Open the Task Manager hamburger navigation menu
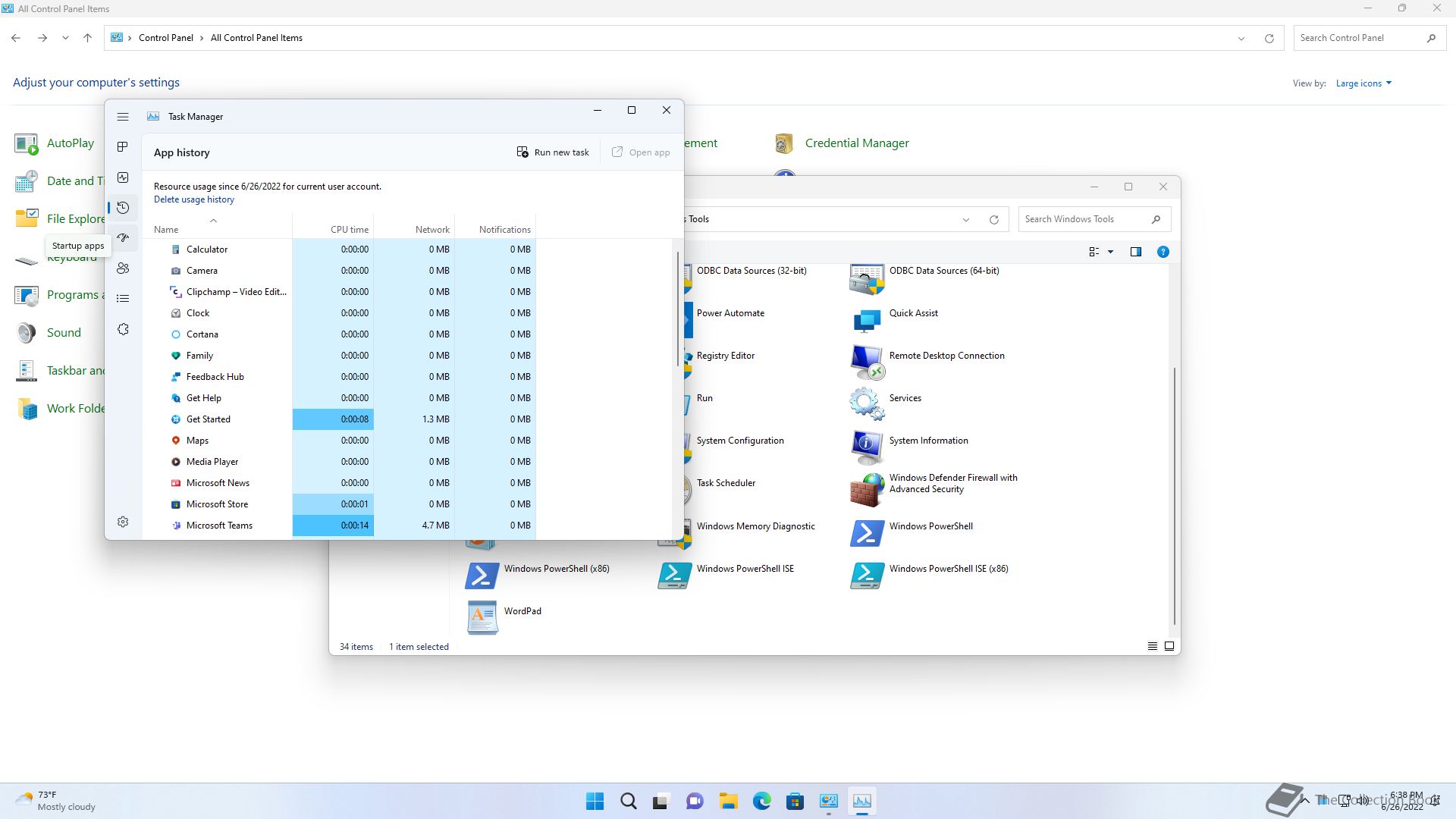 (x=123, y=117)
